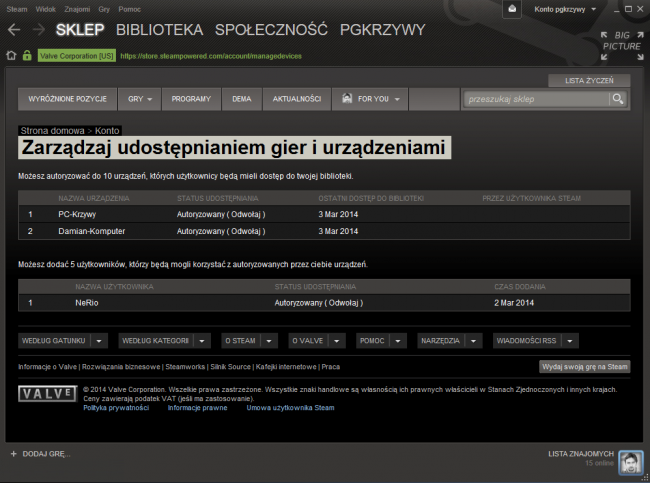The image size is (650, 483).
Task: Open Silnik Source footer link
Action: click(230, 367)
